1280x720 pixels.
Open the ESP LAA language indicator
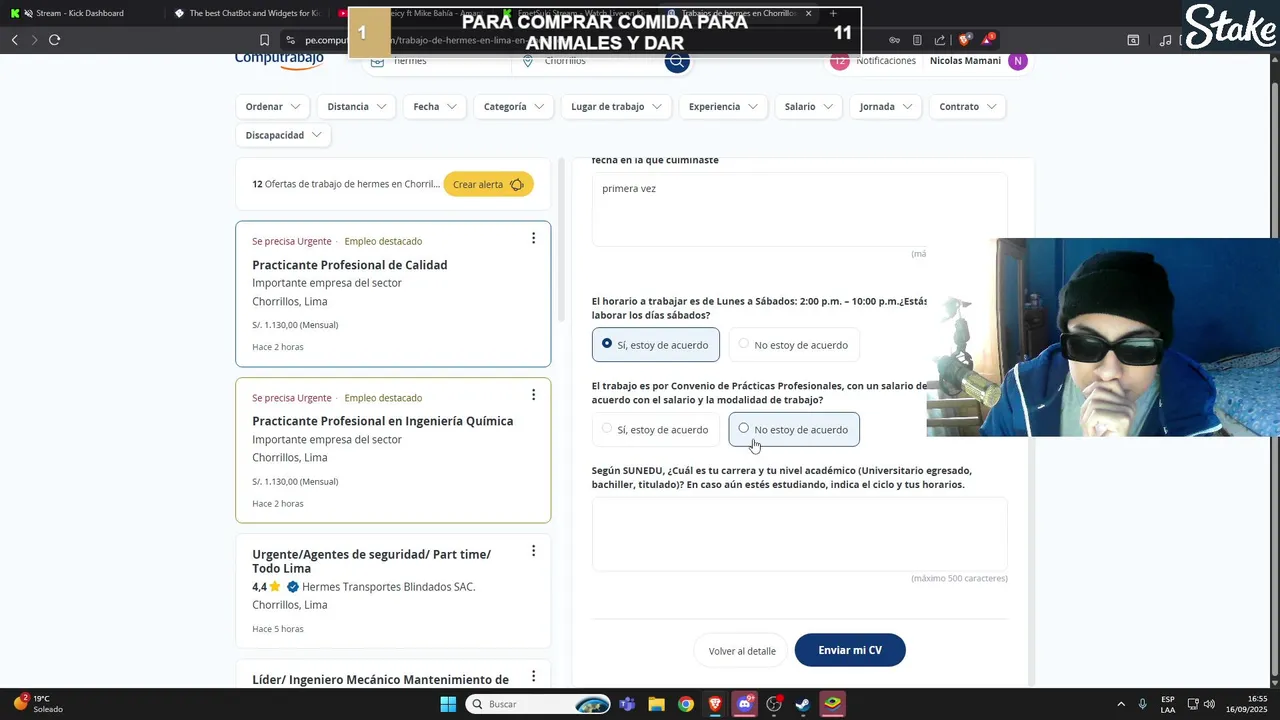pos(1168,704)
